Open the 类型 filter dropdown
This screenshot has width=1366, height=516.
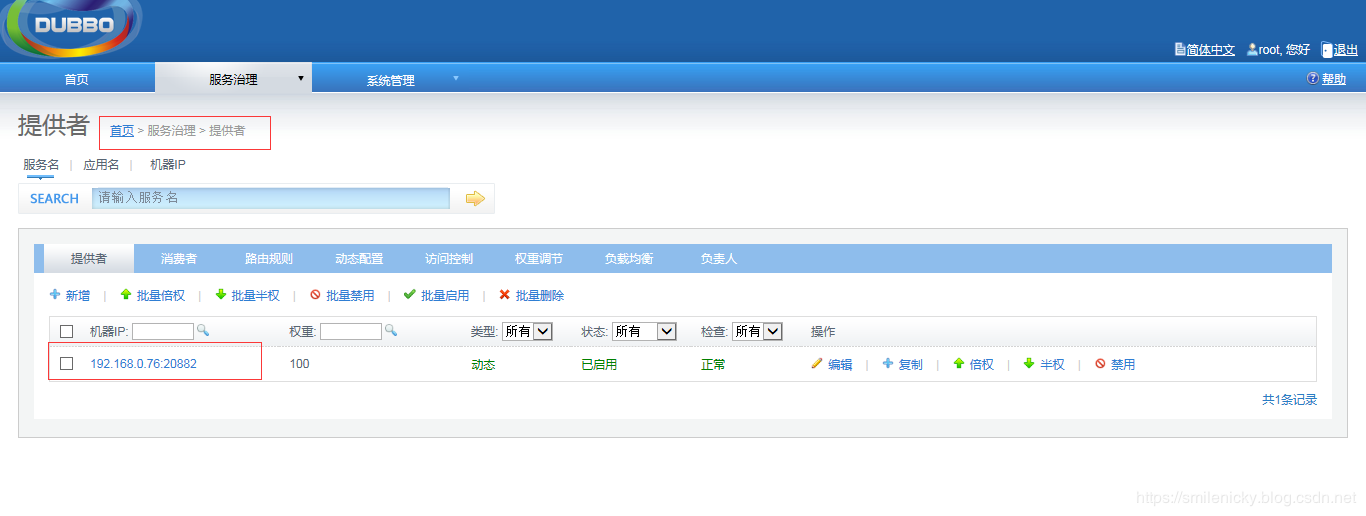pos(527,331)
